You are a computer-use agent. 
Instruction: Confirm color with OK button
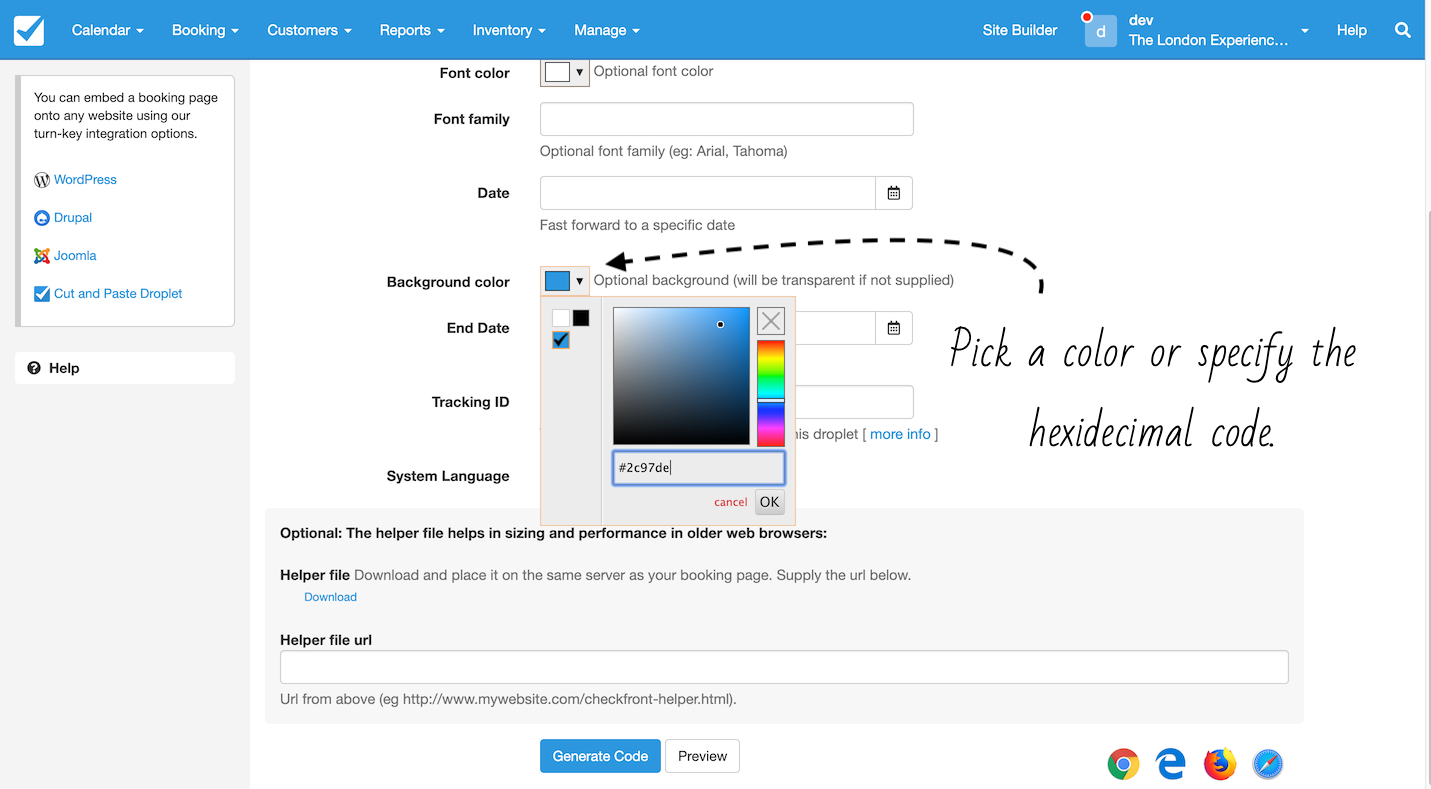[x=769, y=502]
